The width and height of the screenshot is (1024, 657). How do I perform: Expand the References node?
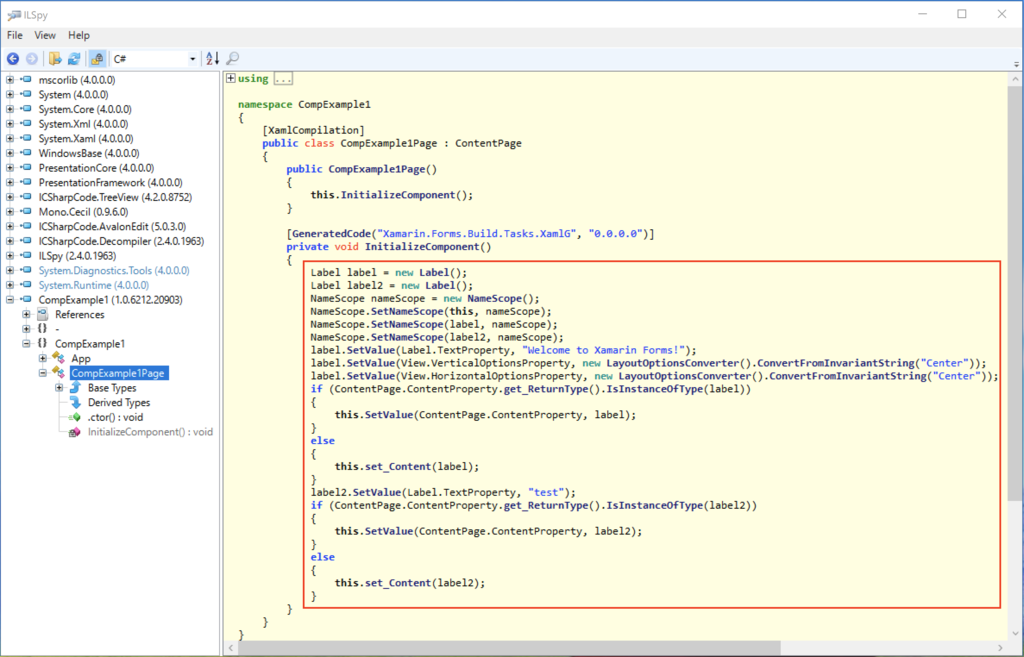point(26,314)
